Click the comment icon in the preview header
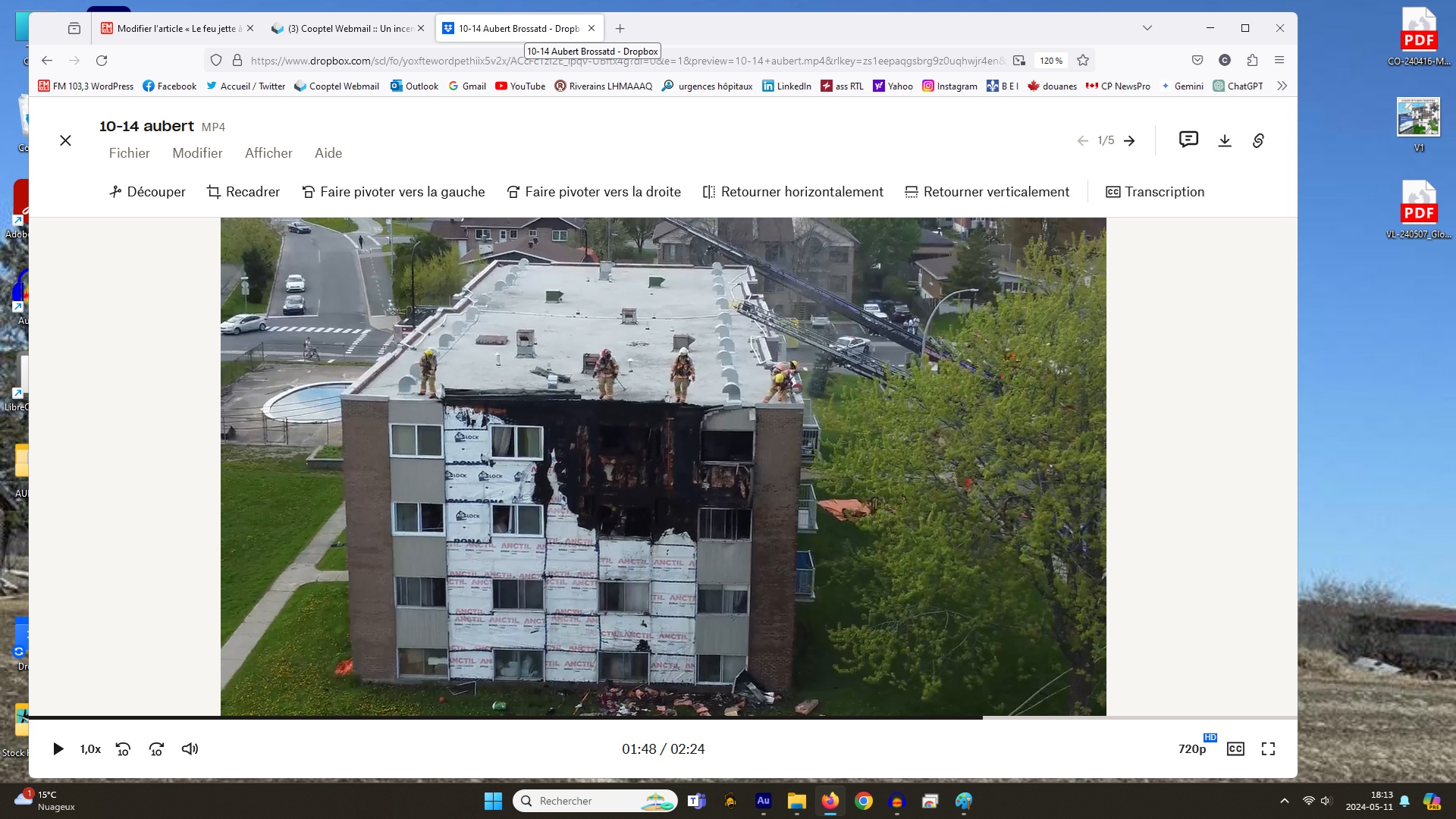 [x=1188, y=140]
